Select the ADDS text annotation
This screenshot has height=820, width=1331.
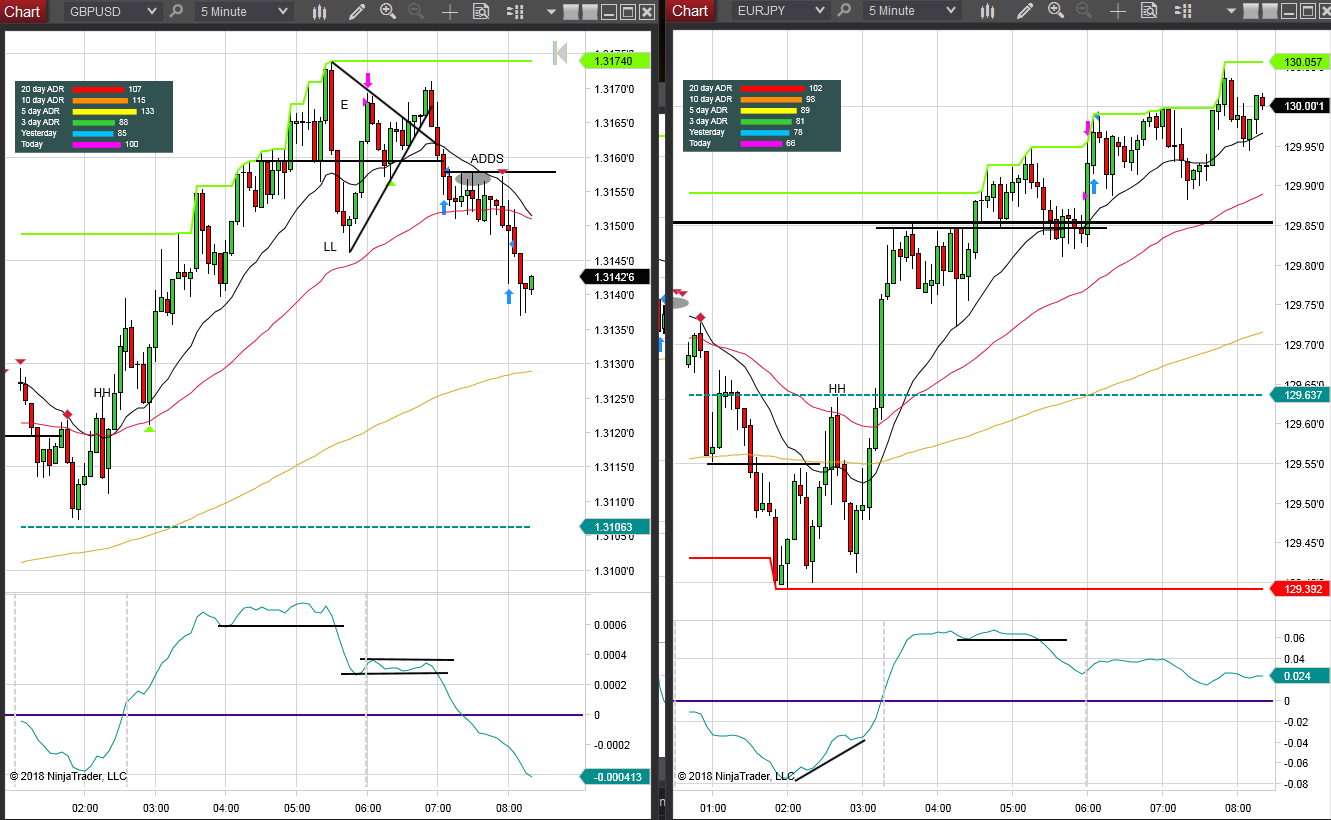pos(487,159)
